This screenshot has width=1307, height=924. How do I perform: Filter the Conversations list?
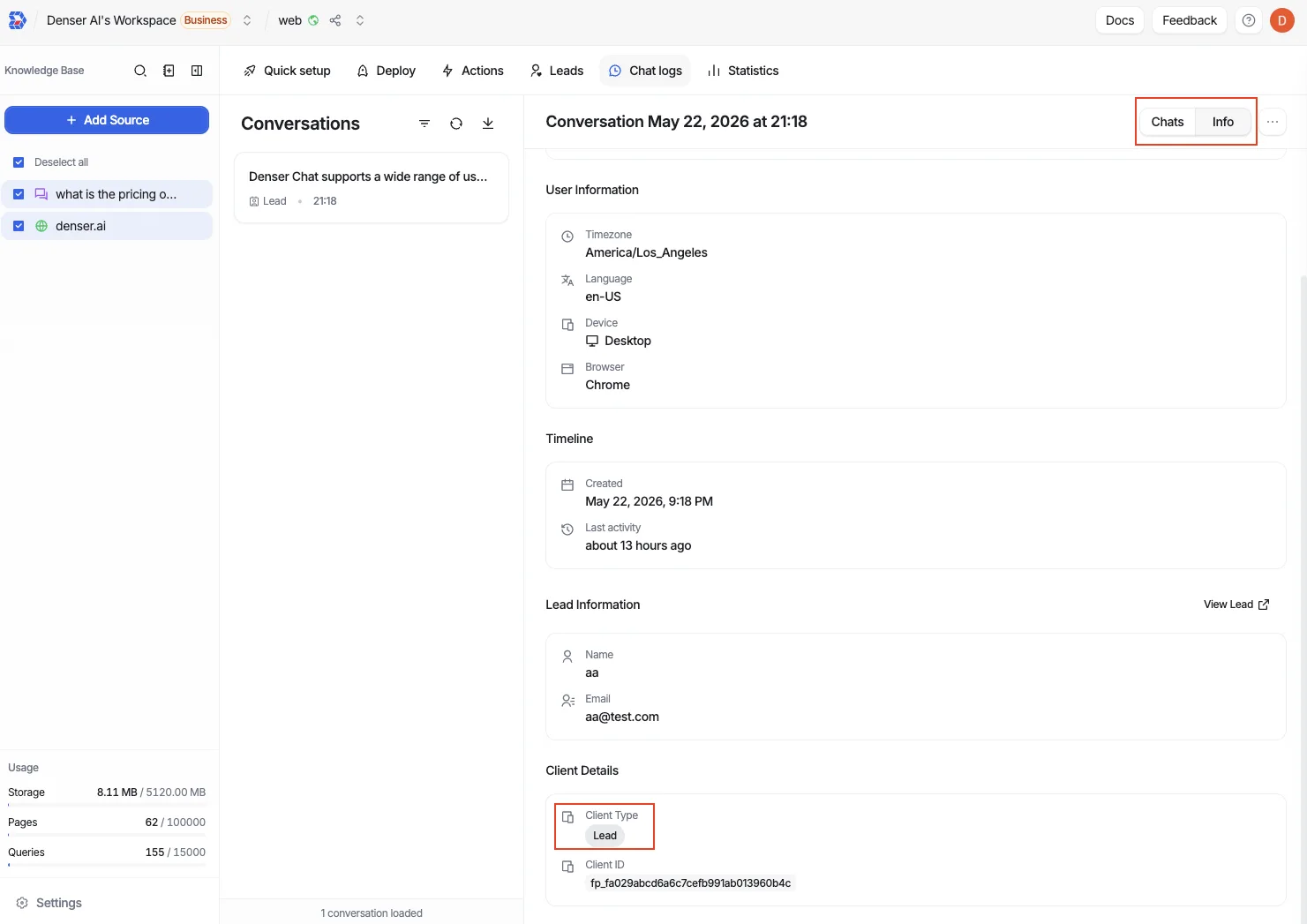tap(424, 124)
